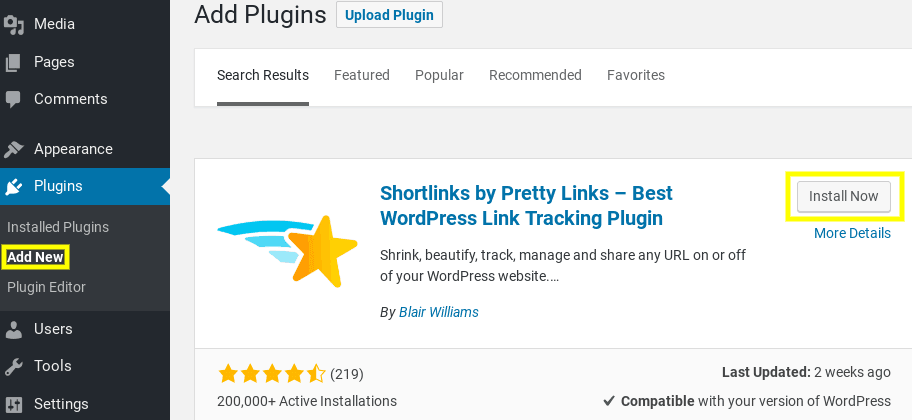This screenshot has height=420, width=912.
Task: Click the Upload Plugin button
Action: click(x=389, y=15)
